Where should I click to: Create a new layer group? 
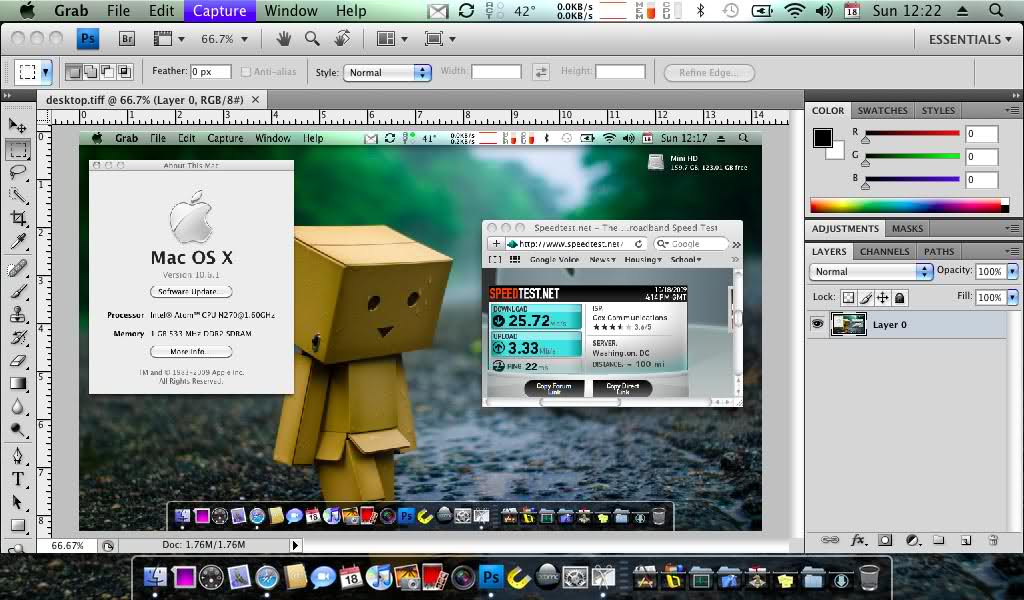[938, 540]
